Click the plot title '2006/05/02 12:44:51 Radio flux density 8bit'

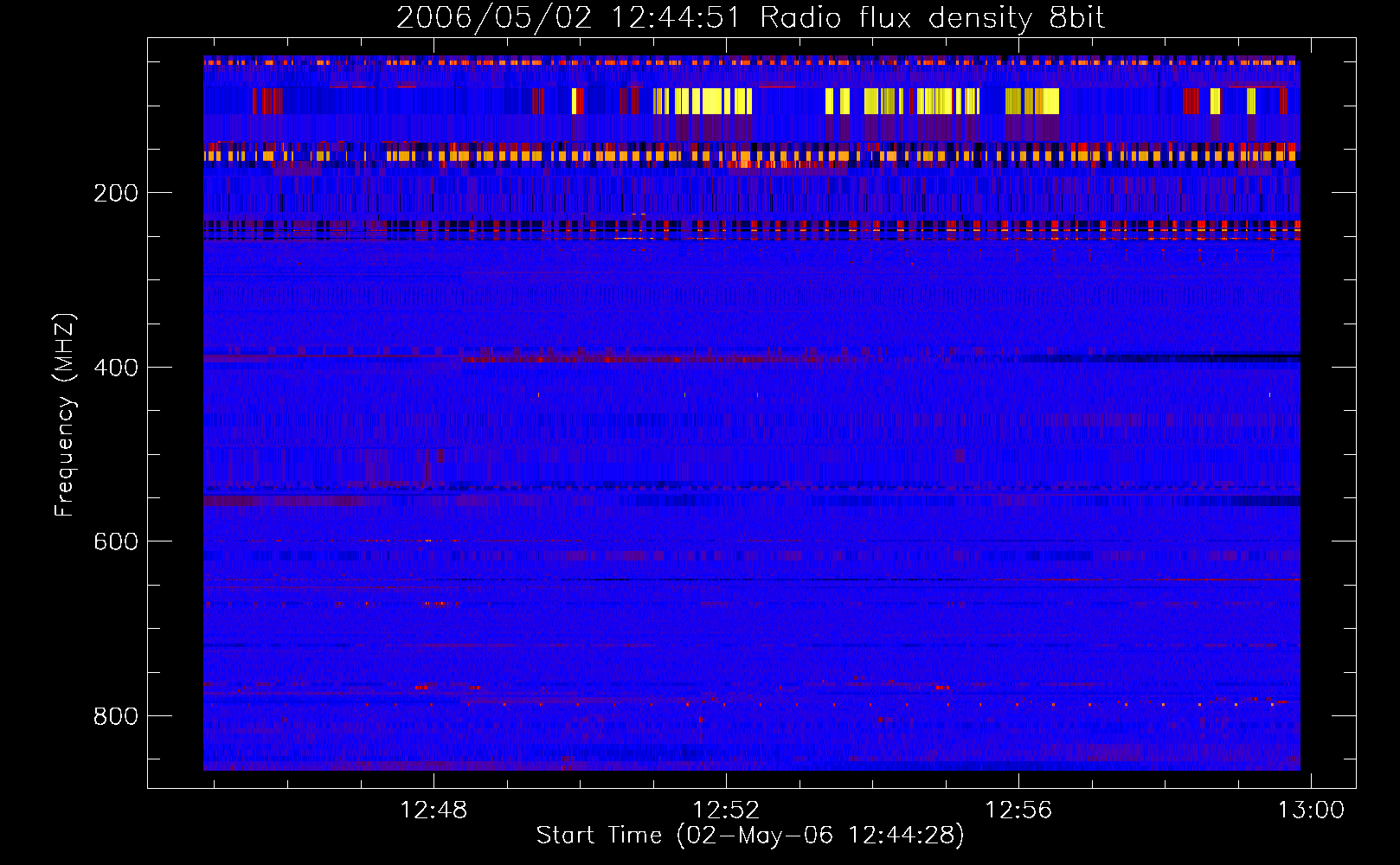[x=750, y=18]
